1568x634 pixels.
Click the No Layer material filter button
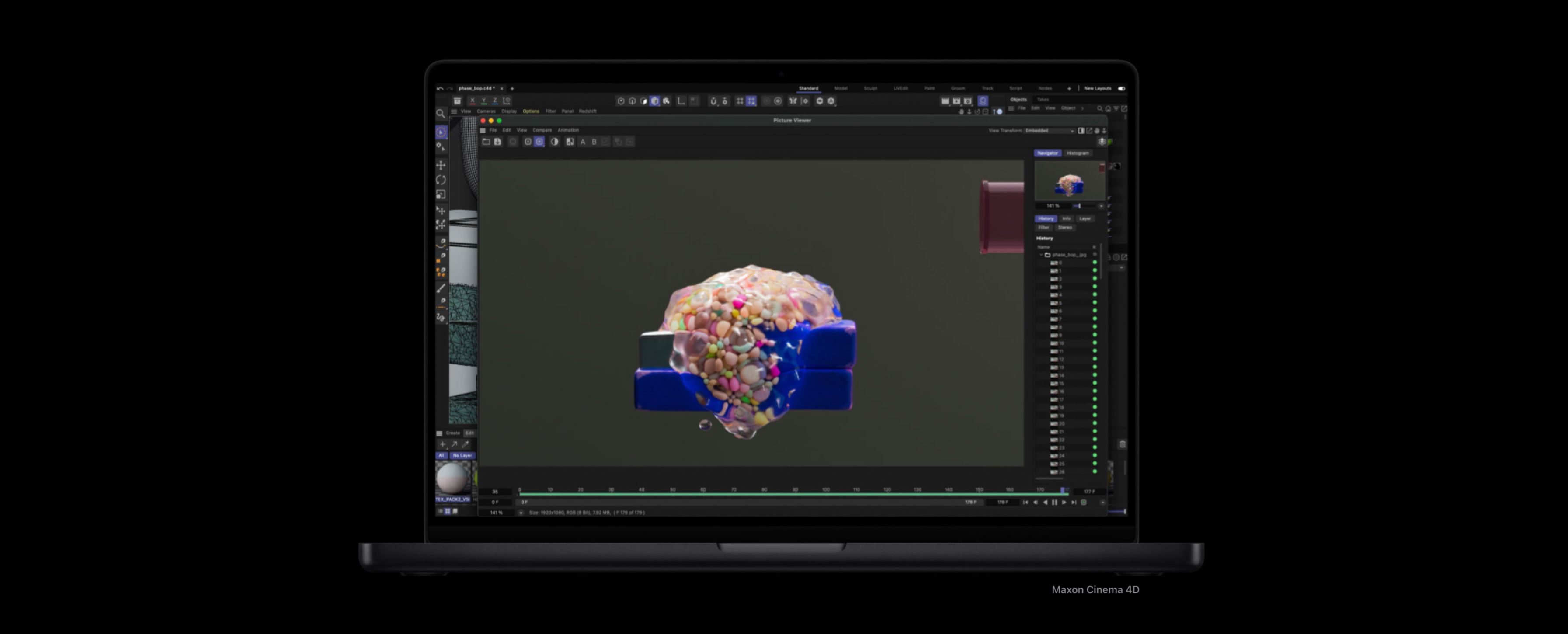[x=462, y=456]
